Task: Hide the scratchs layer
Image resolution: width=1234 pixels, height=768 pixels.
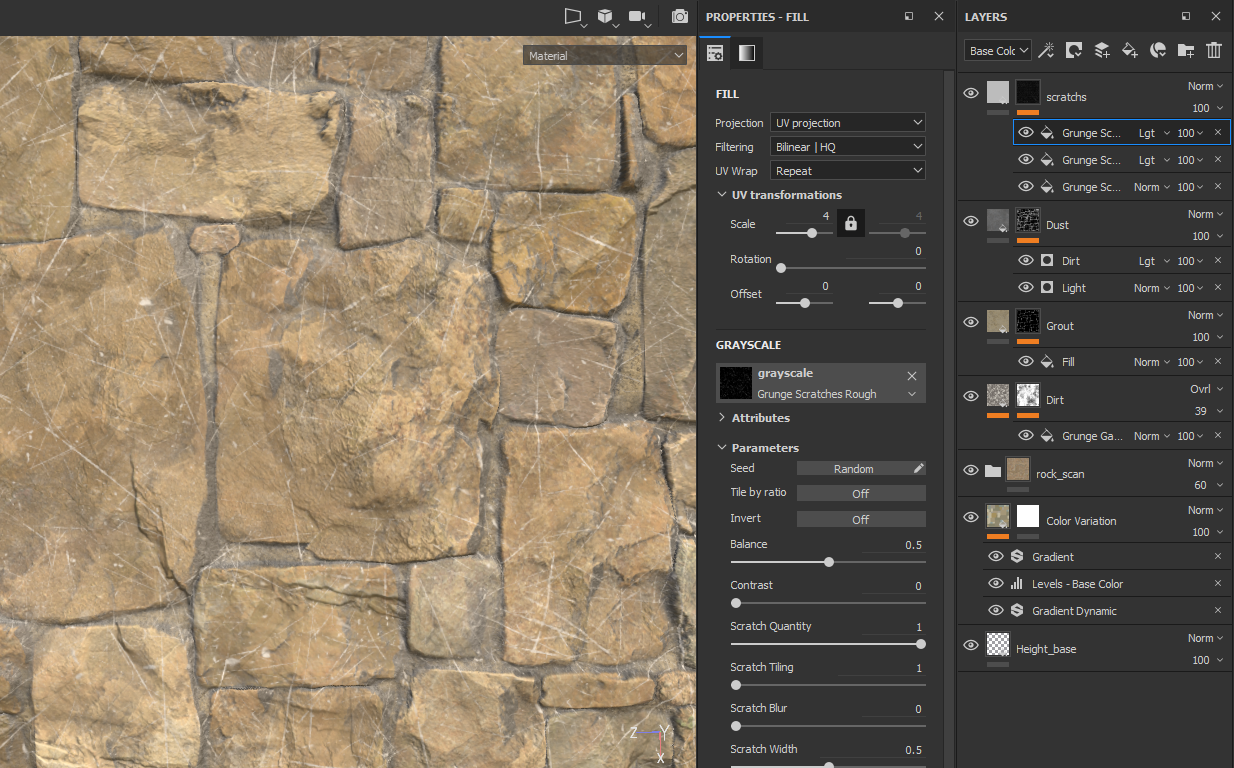Action: (x=970, y=93)
